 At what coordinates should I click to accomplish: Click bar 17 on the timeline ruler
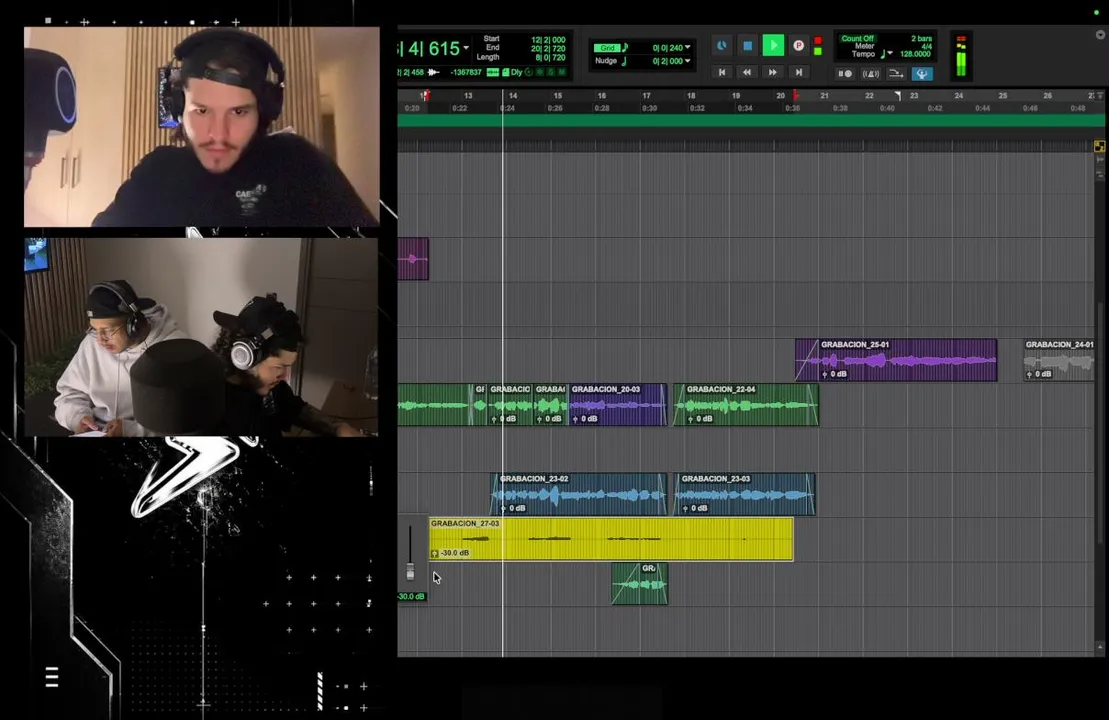tap(646, 95)
